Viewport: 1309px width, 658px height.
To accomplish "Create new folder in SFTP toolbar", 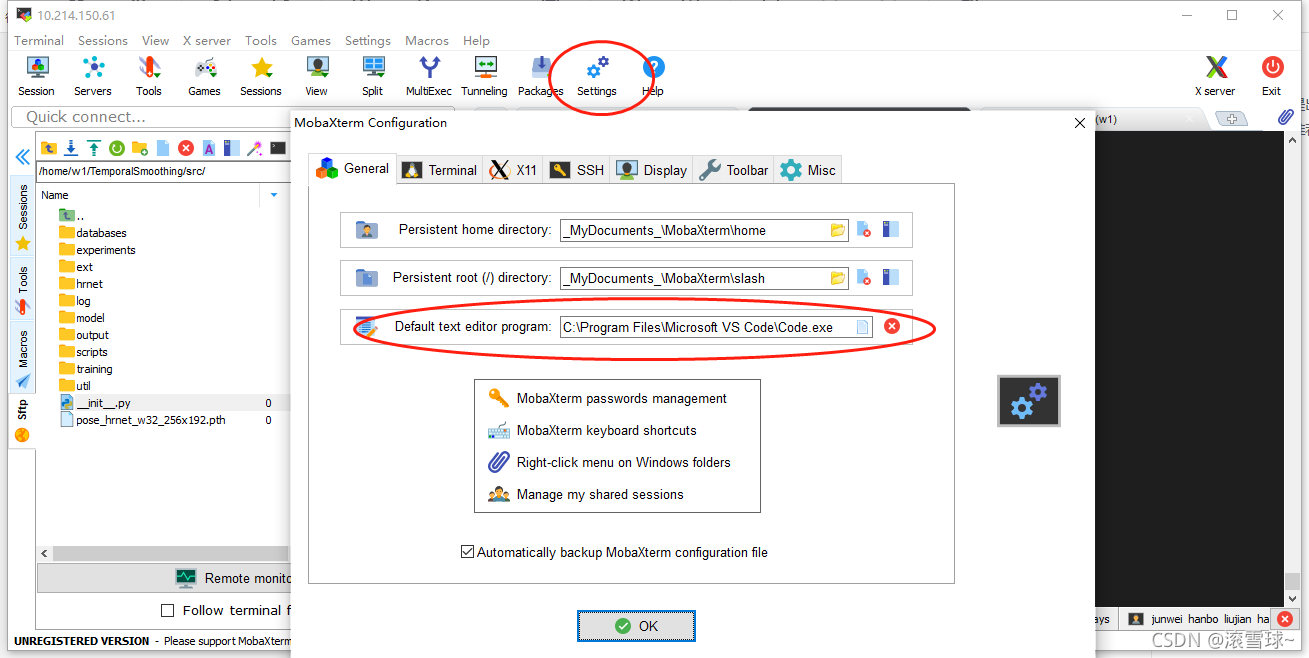I will (x=140, y=148).
